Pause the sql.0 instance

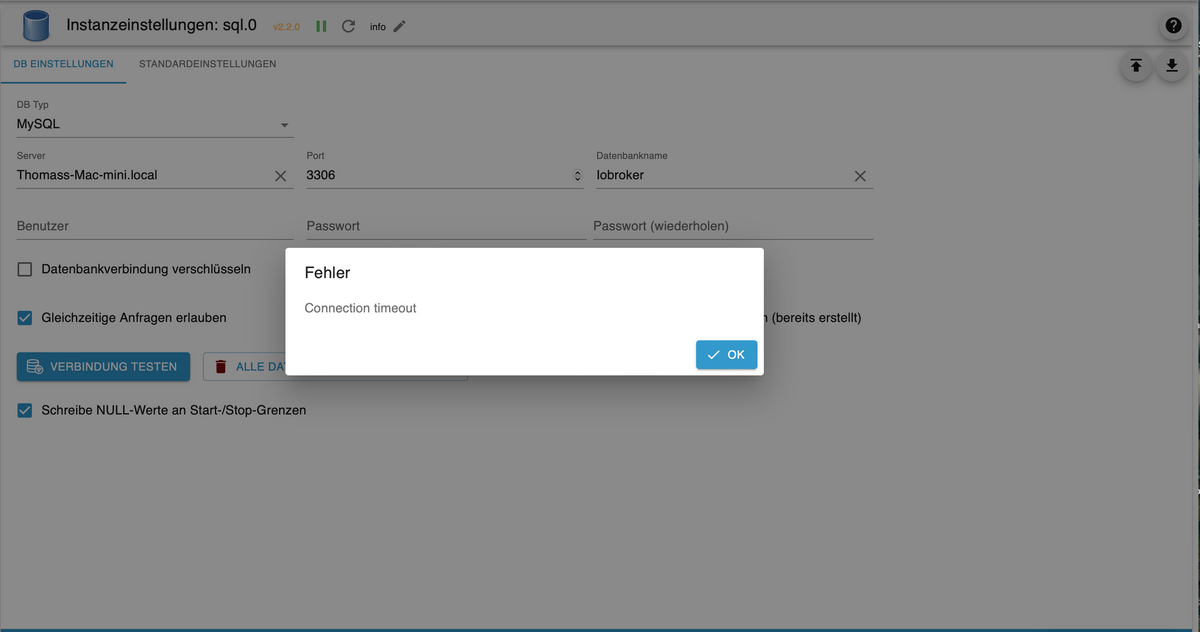point(322,26)
